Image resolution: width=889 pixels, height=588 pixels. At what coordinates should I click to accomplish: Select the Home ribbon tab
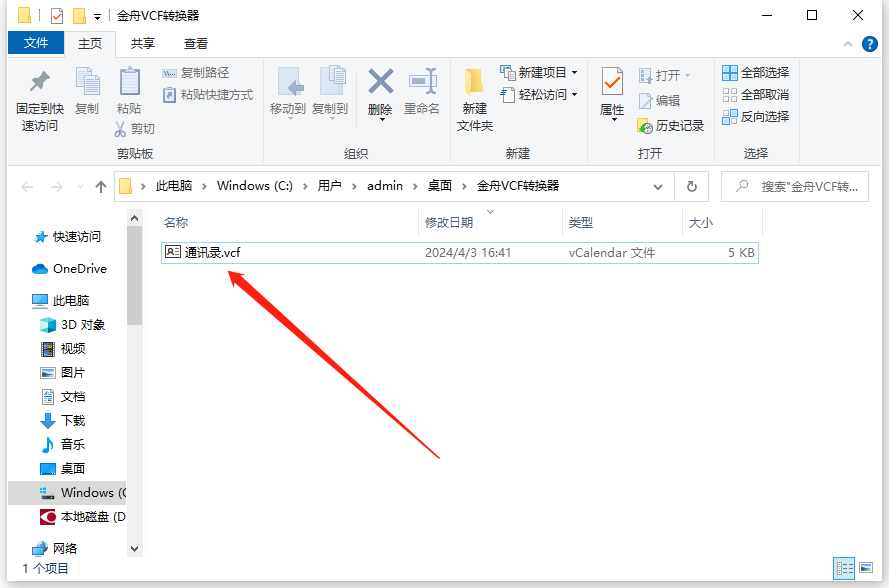pos(90,44)
